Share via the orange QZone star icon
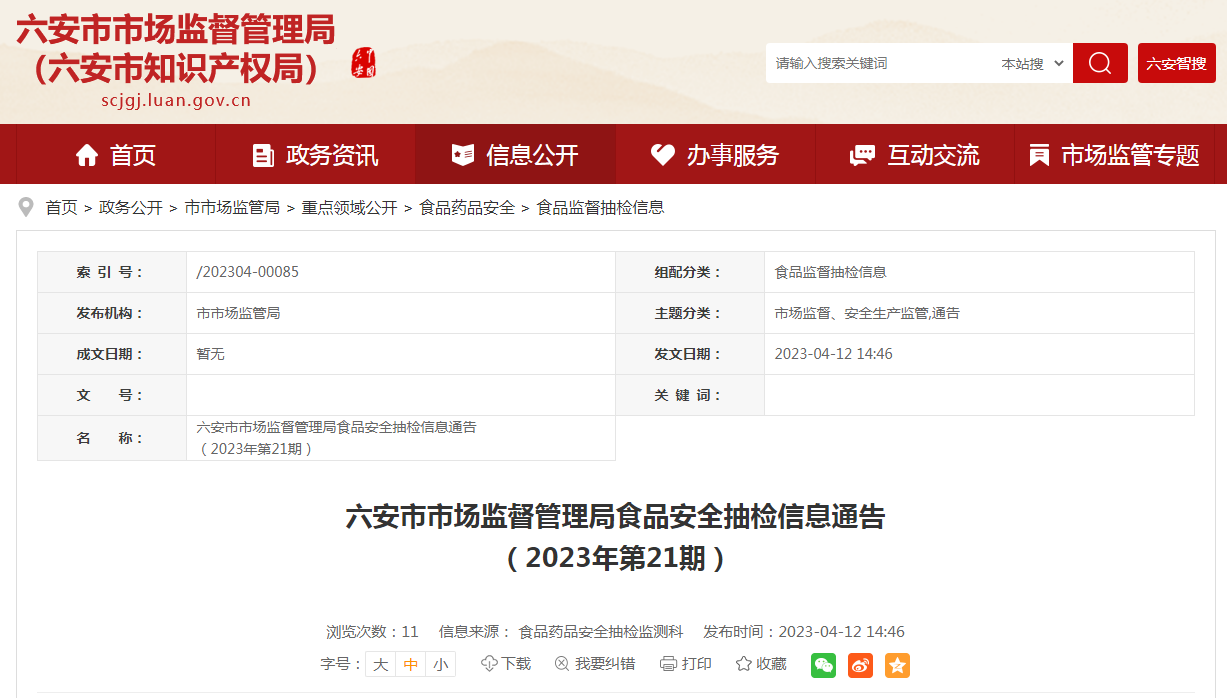1227x698 pixels. [897, 665]
